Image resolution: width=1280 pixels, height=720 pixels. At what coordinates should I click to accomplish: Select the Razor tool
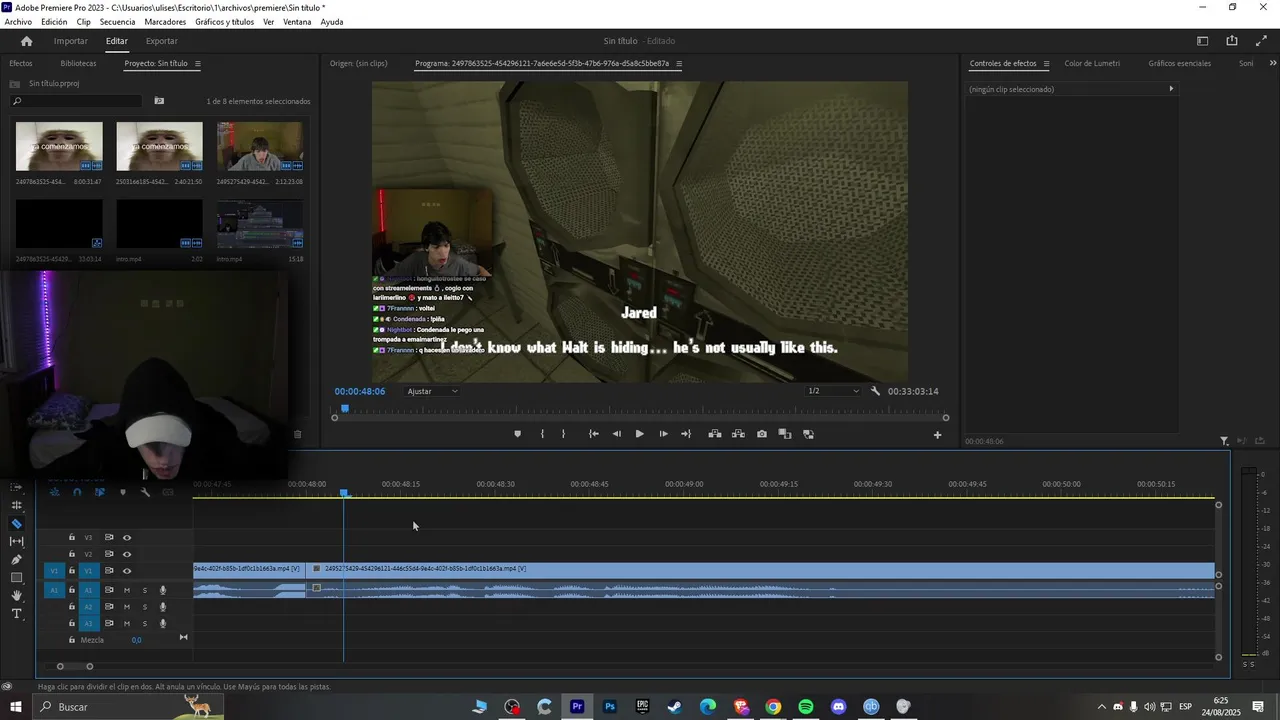point(16,524)
